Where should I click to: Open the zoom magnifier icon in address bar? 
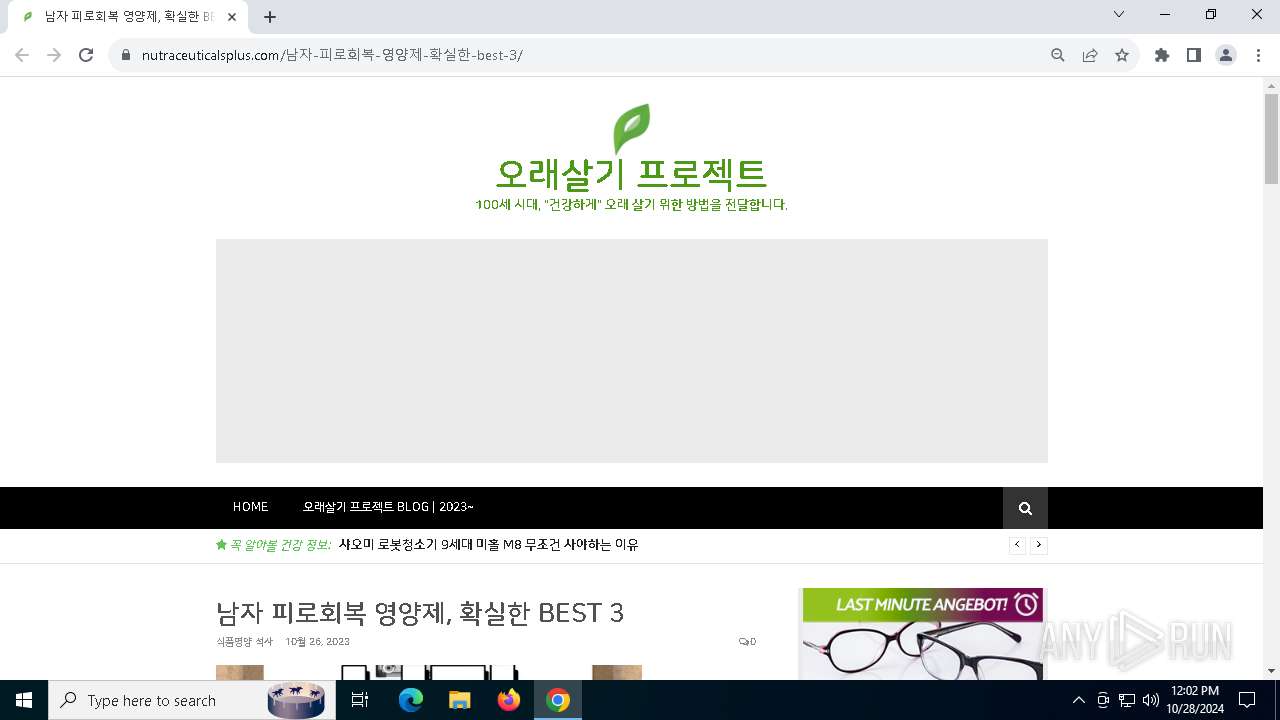pyautogui.click(x=1058, y=55)
